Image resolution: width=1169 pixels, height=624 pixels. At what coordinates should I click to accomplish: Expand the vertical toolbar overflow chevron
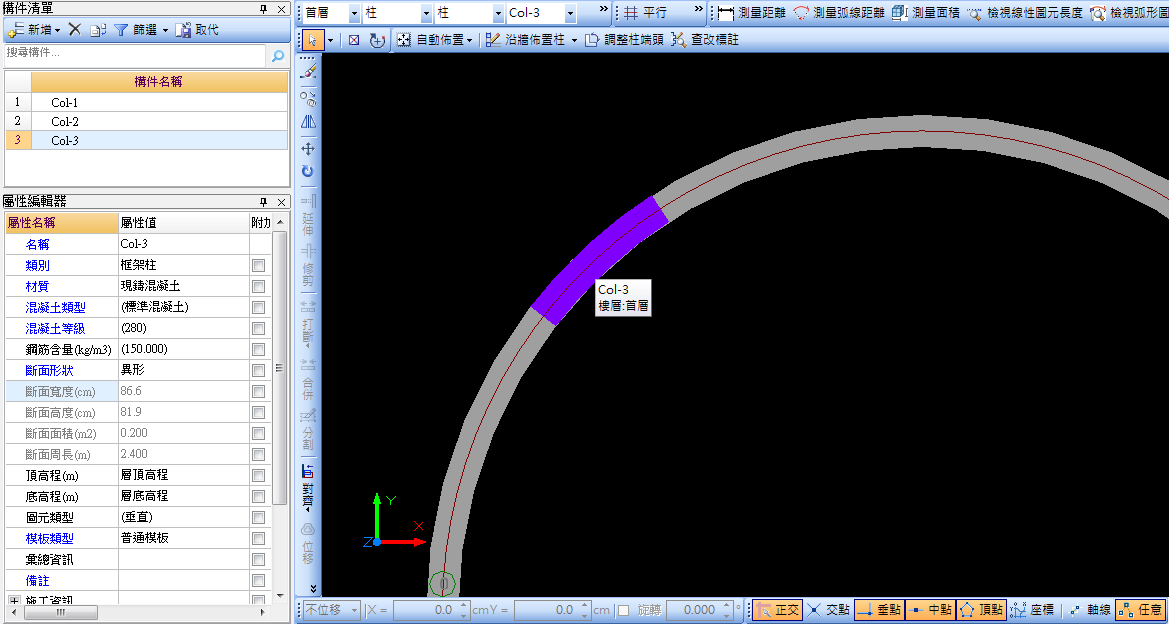tap(313, 589)
